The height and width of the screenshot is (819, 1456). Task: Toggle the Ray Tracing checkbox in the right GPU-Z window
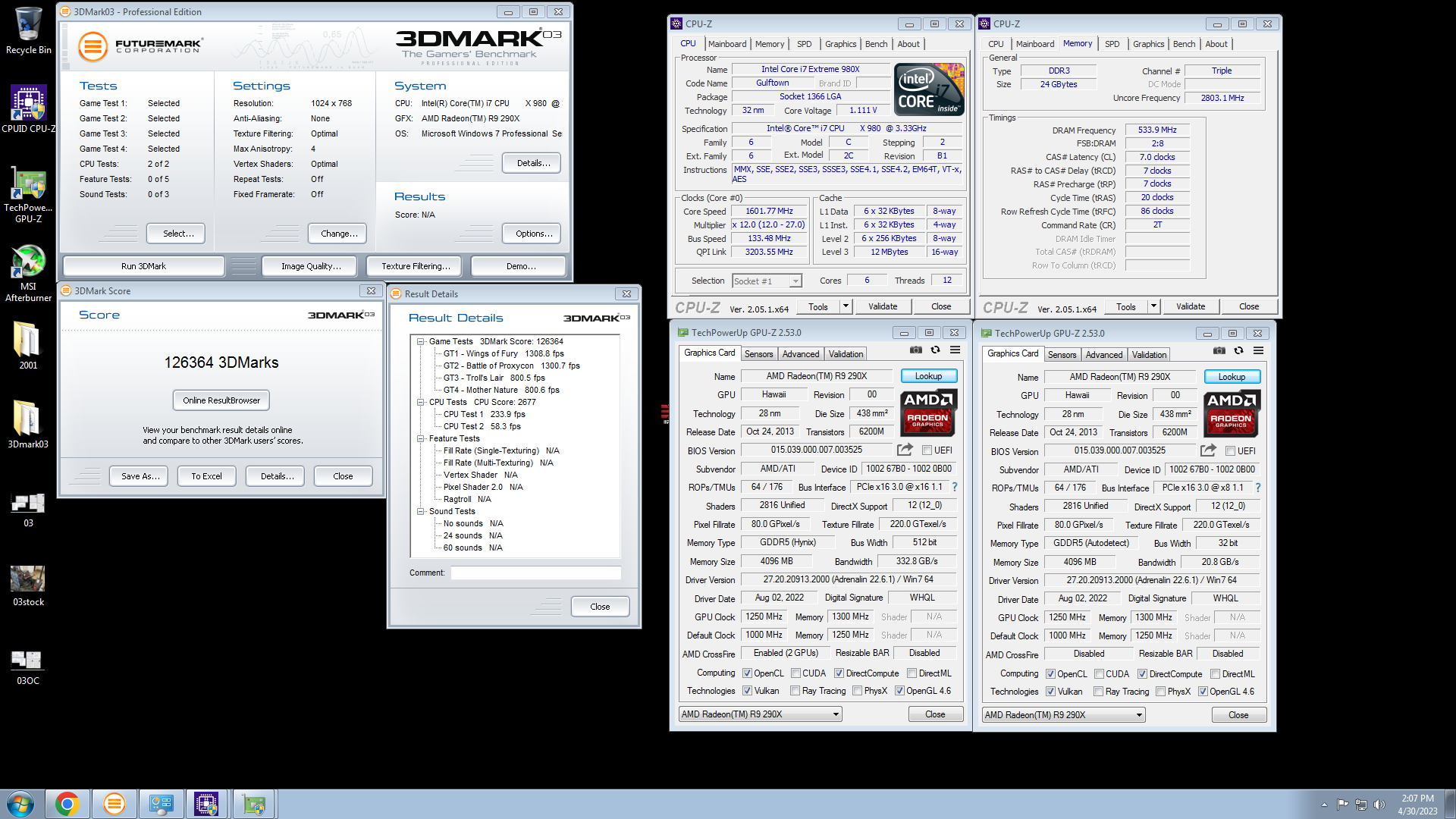coord(1099,692)
